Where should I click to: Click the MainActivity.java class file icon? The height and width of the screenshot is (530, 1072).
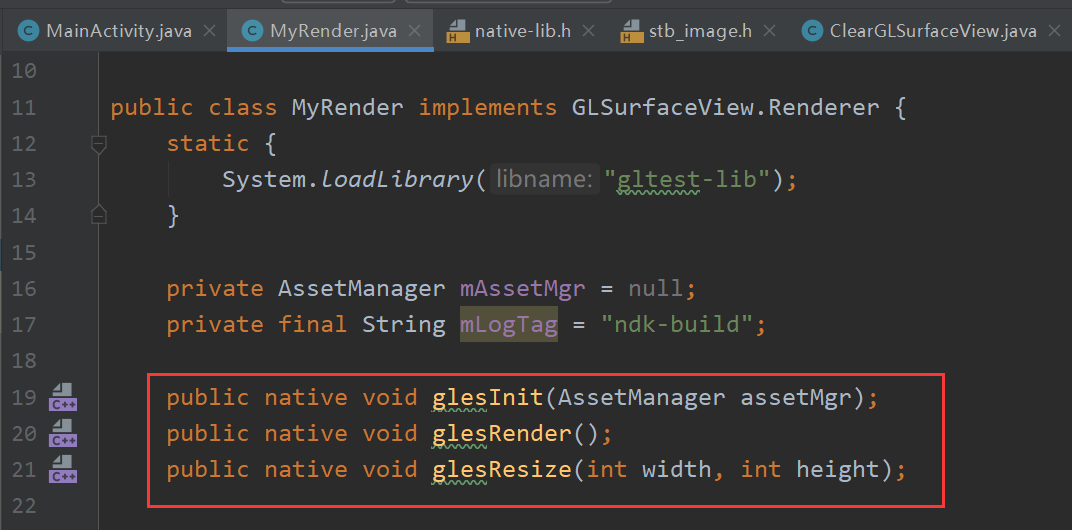pos(28,31)
